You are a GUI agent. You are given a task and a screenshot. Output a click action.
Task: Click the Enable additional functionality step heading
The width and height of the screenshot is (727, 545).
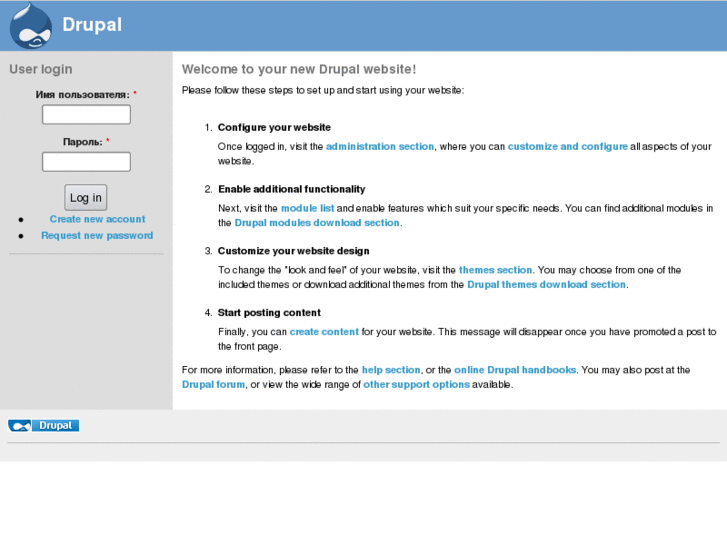point(292,189)
